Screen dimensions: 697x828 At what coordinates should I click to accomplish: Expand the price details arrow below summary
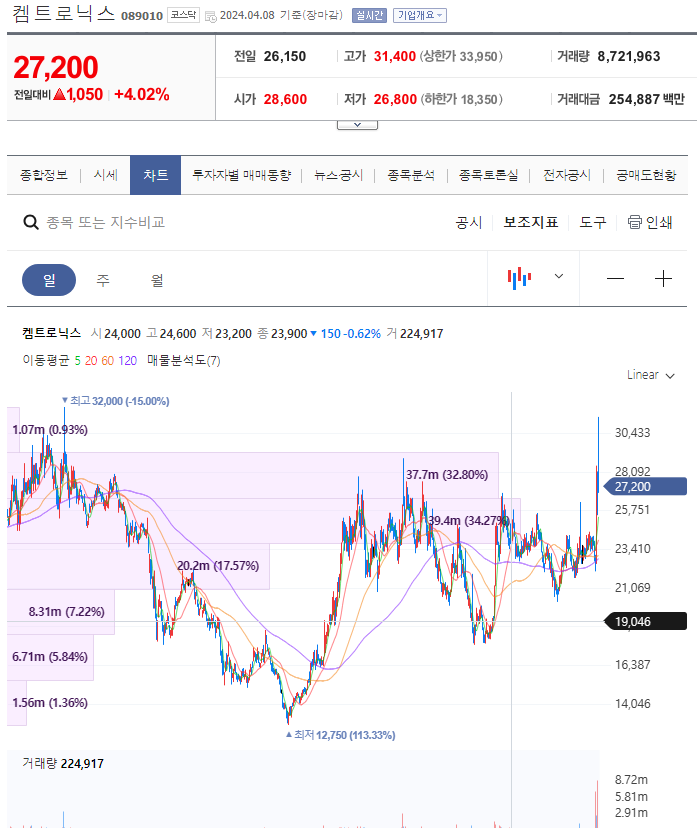[x=357, y=125]
